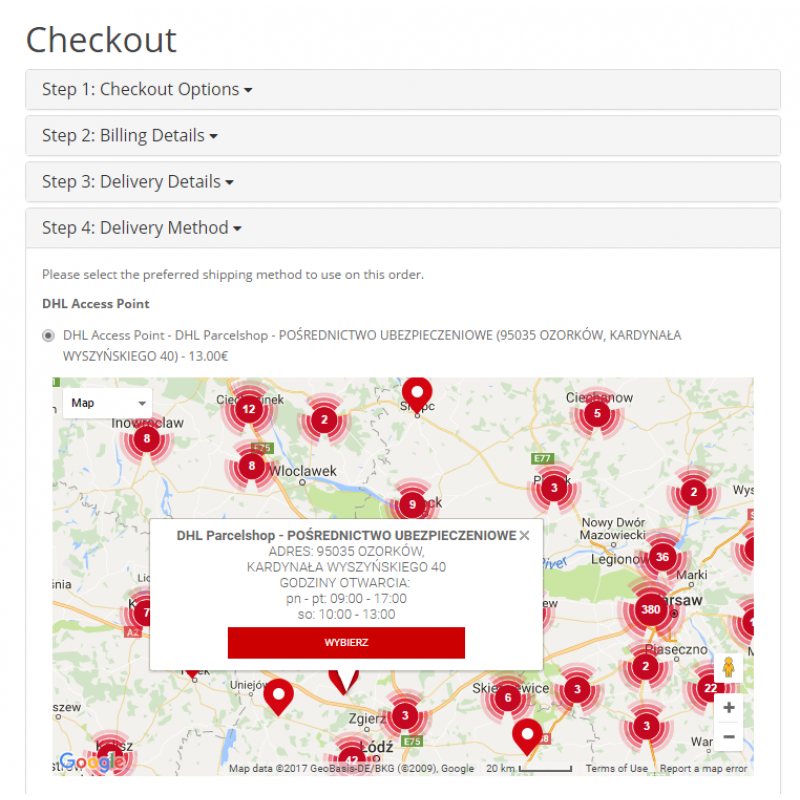The height and width of the screenshot is (800, 800).
Task: Click the Street View pegman icon
Action: point(728,667)
